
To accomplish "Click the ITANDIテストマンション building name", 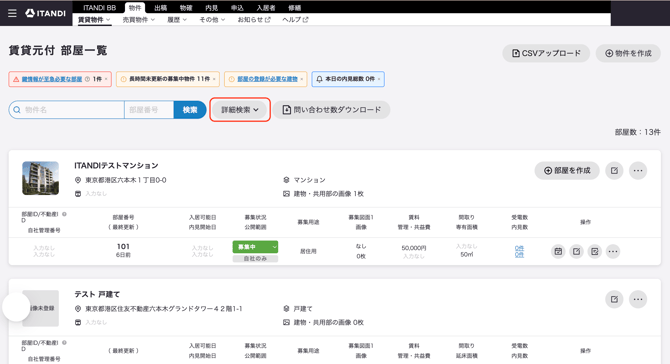I will pos(116,165).
